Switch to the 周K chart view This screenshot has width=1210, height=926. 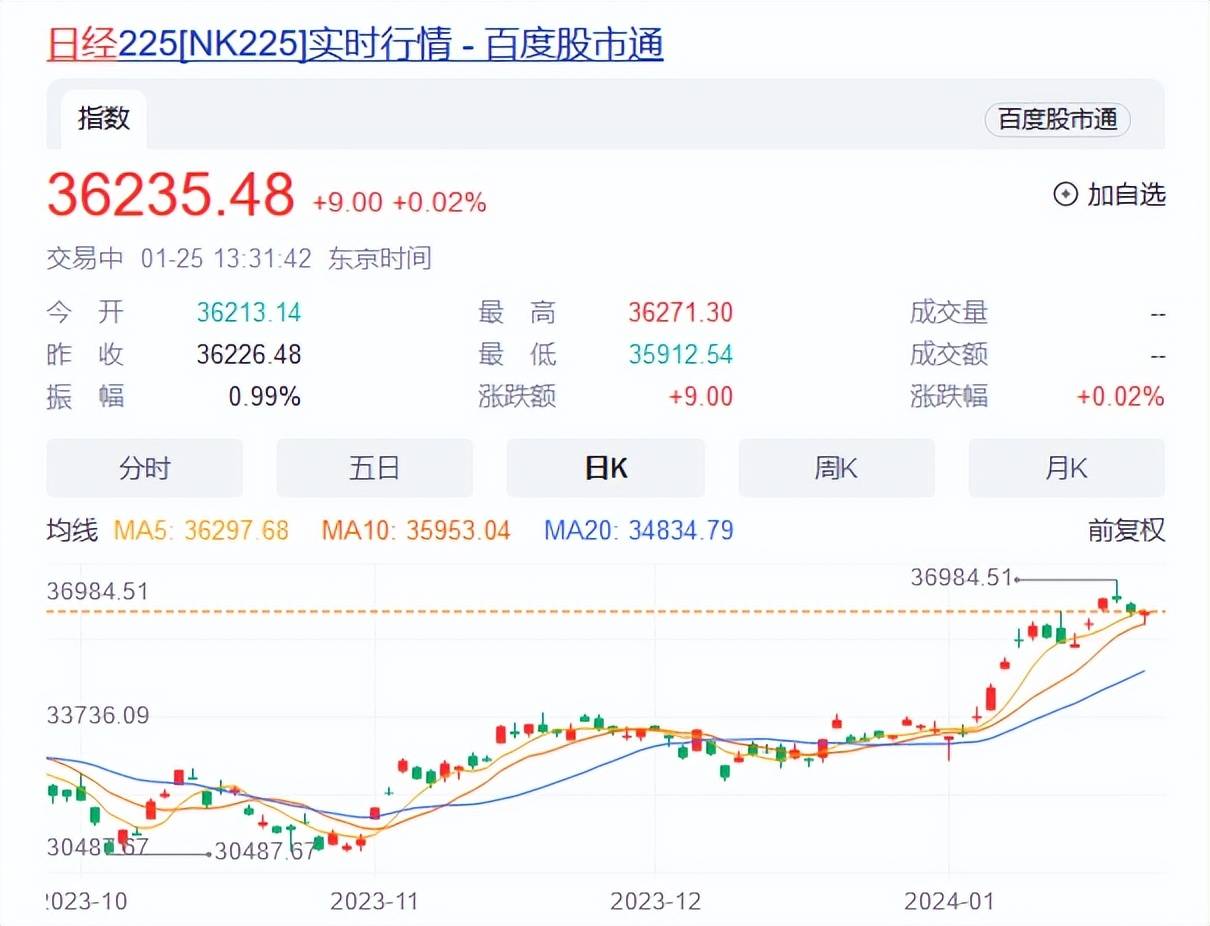[836, 468]
